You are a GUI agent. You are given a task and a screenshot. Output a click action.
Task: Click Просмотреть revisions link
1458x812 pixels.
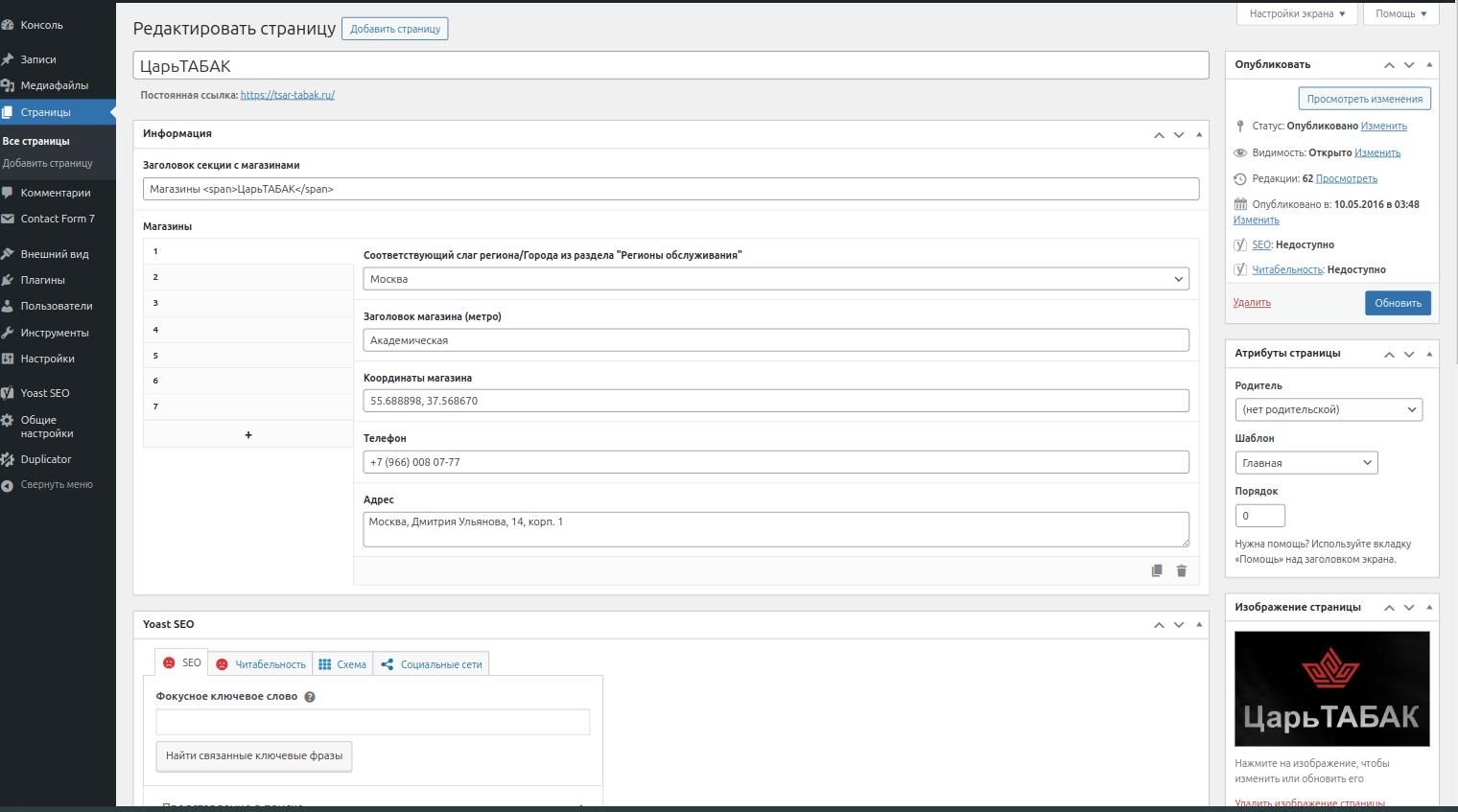coord(1347,178)
